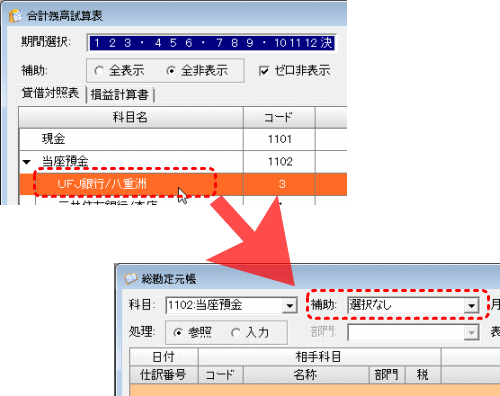Select the 入力 processing radio button
Image resolution: width=500 pixels, height=396 pixels.
[236, 333]
